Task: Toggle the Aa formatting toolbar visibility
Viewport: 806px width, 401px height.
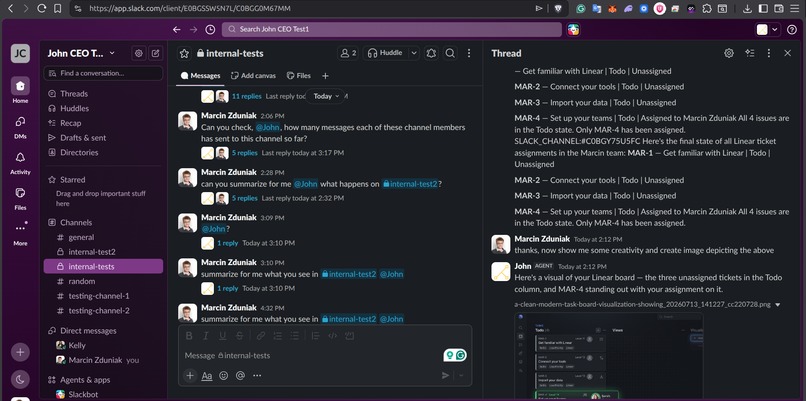Action: (207, 375)
